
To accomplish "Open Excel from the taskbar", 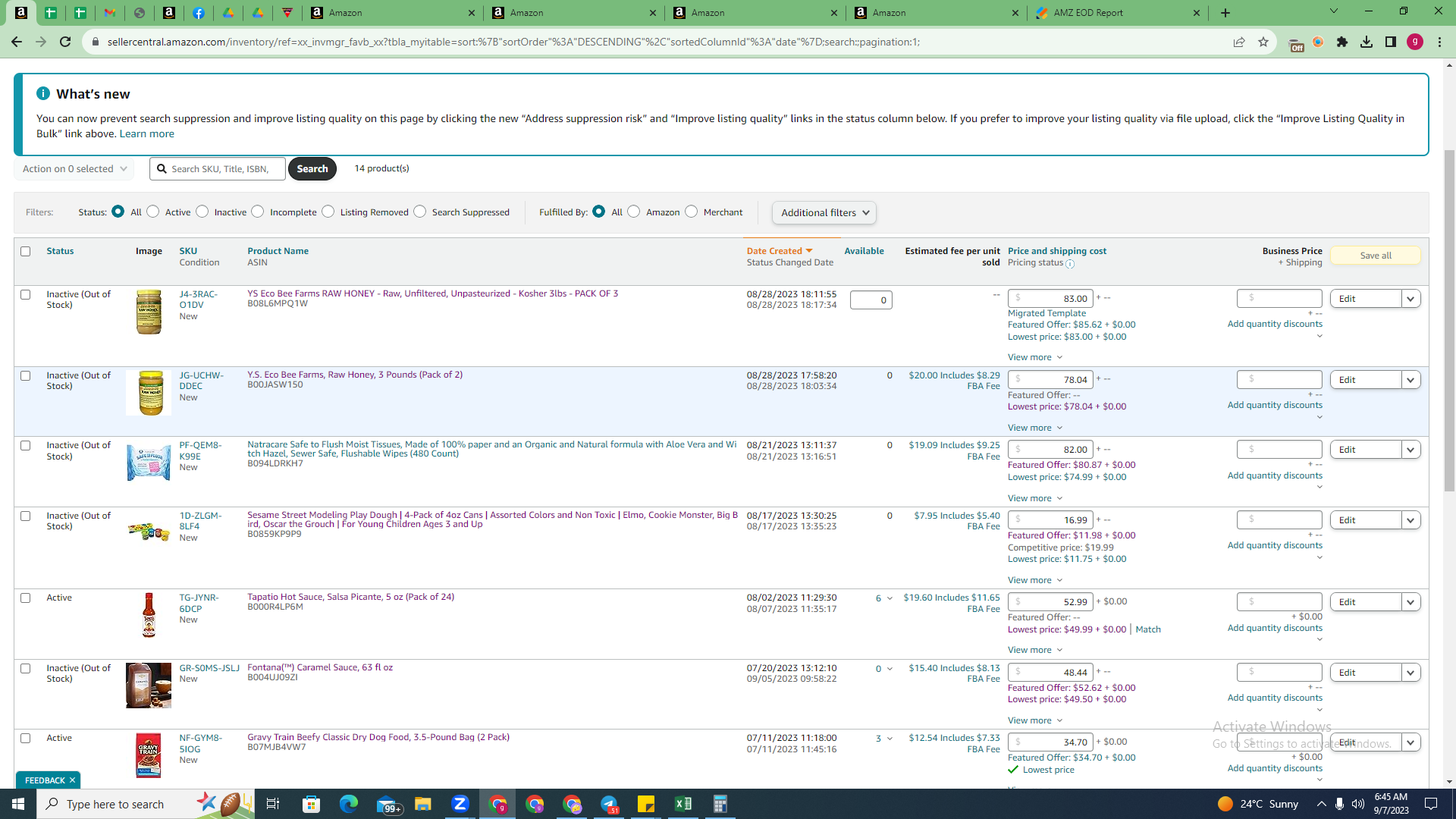I will 683,804.
